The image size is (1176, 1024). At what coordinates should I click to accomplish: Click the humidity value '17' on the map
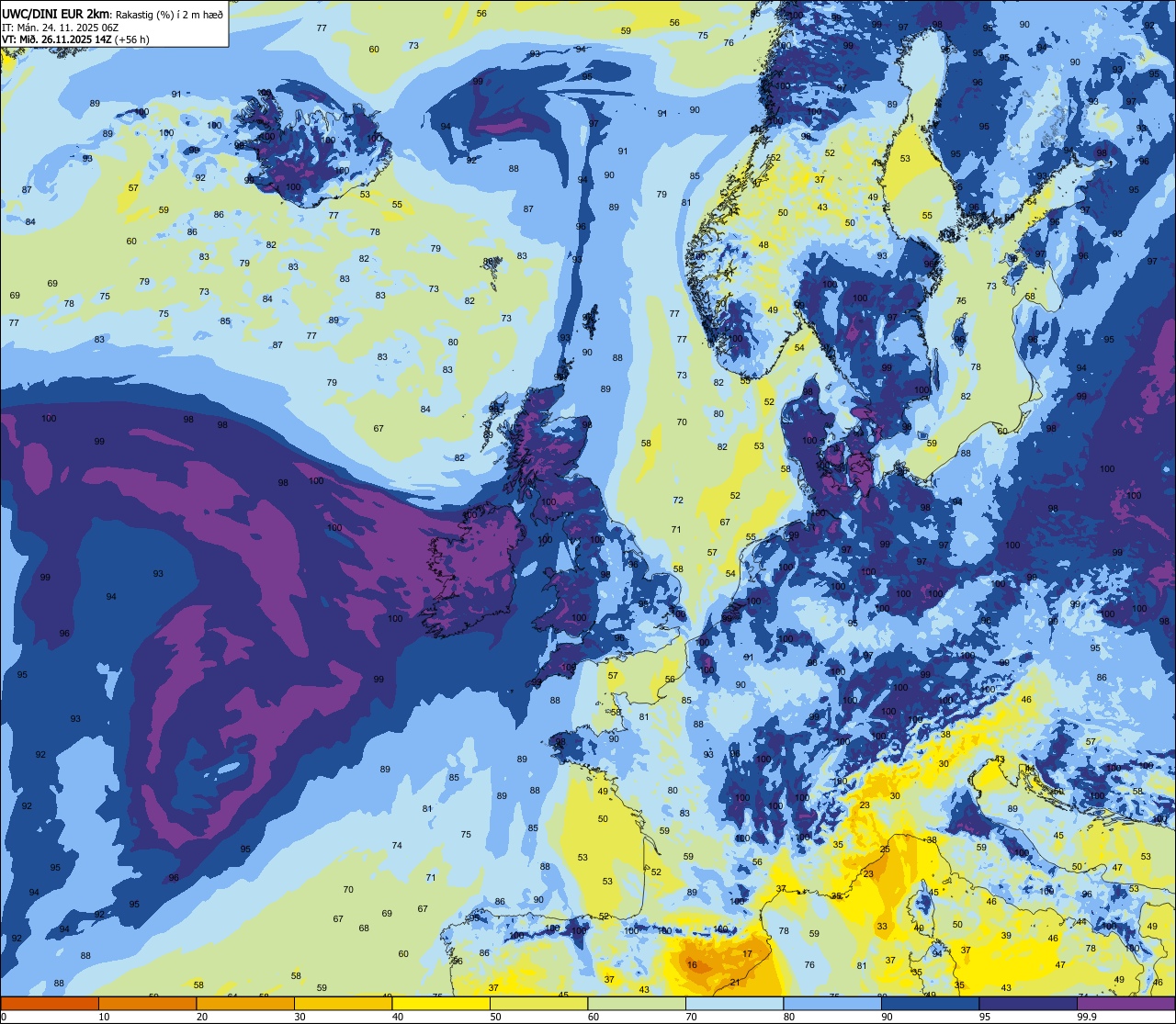point(748,954)
